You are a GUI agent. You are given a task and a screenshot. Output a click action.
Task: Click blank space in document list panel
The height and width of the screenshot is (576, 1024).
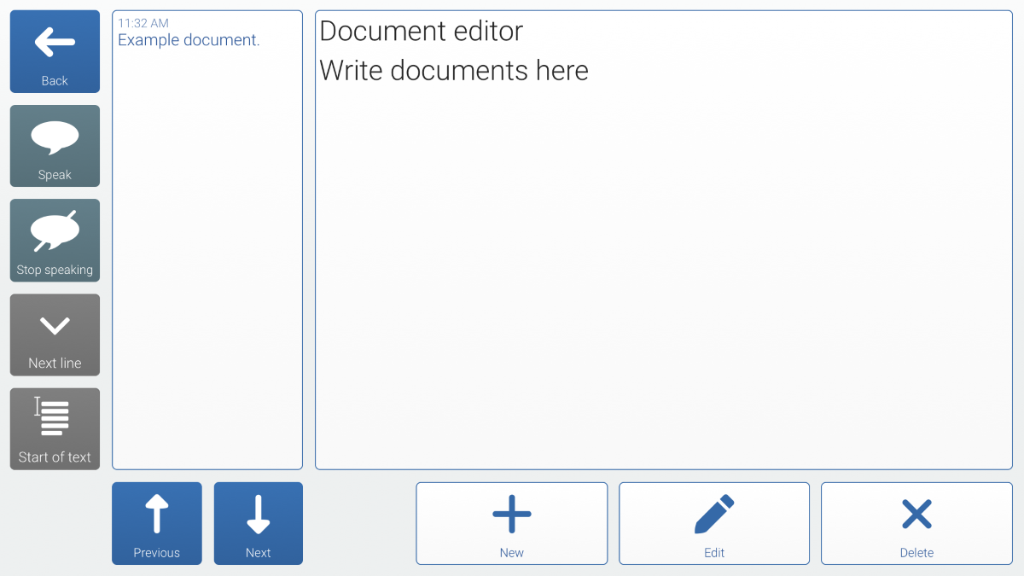pos(207,261)
